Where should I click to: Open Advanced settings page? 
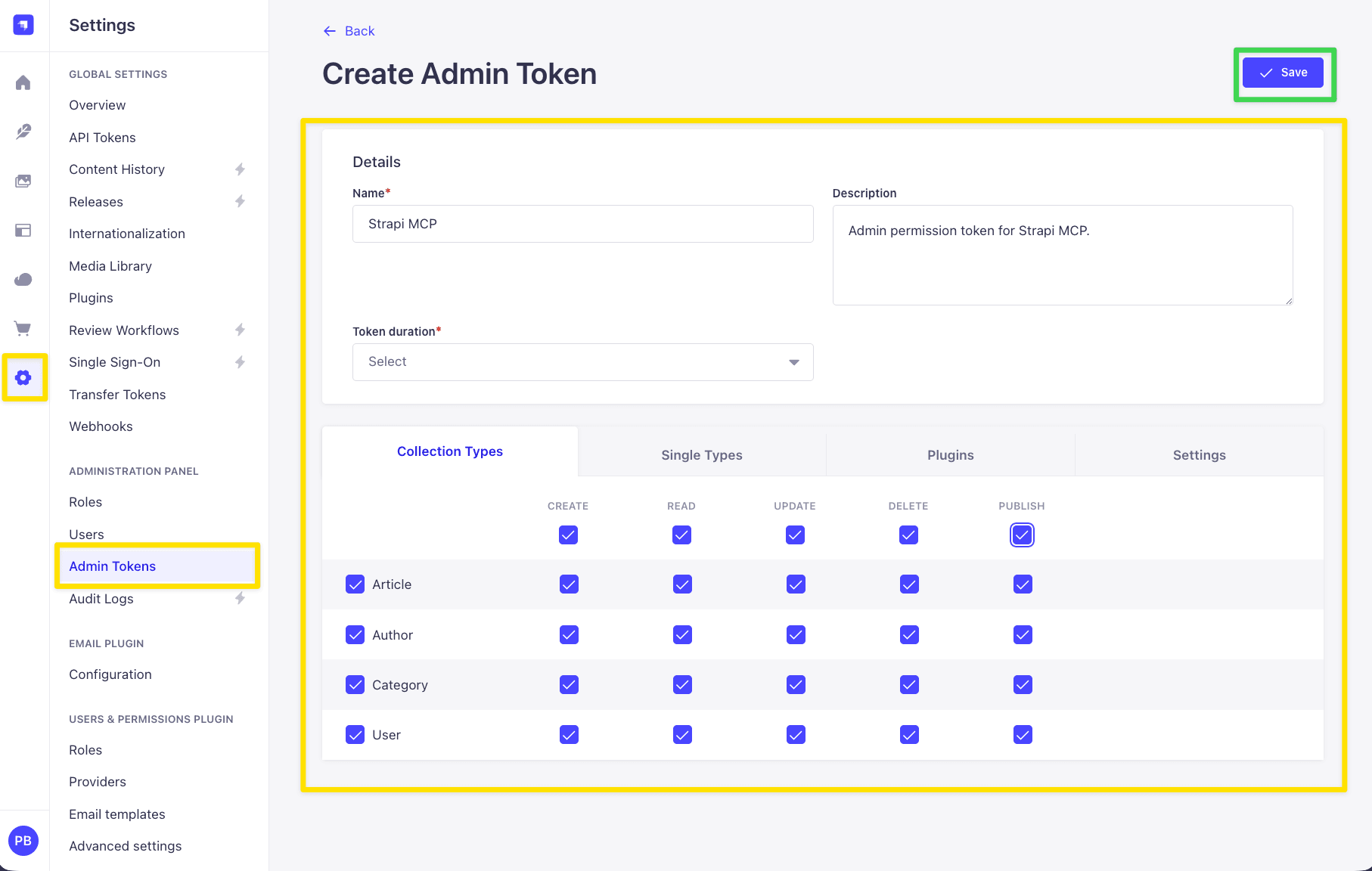pyautogui.click(x=126, y=846)
